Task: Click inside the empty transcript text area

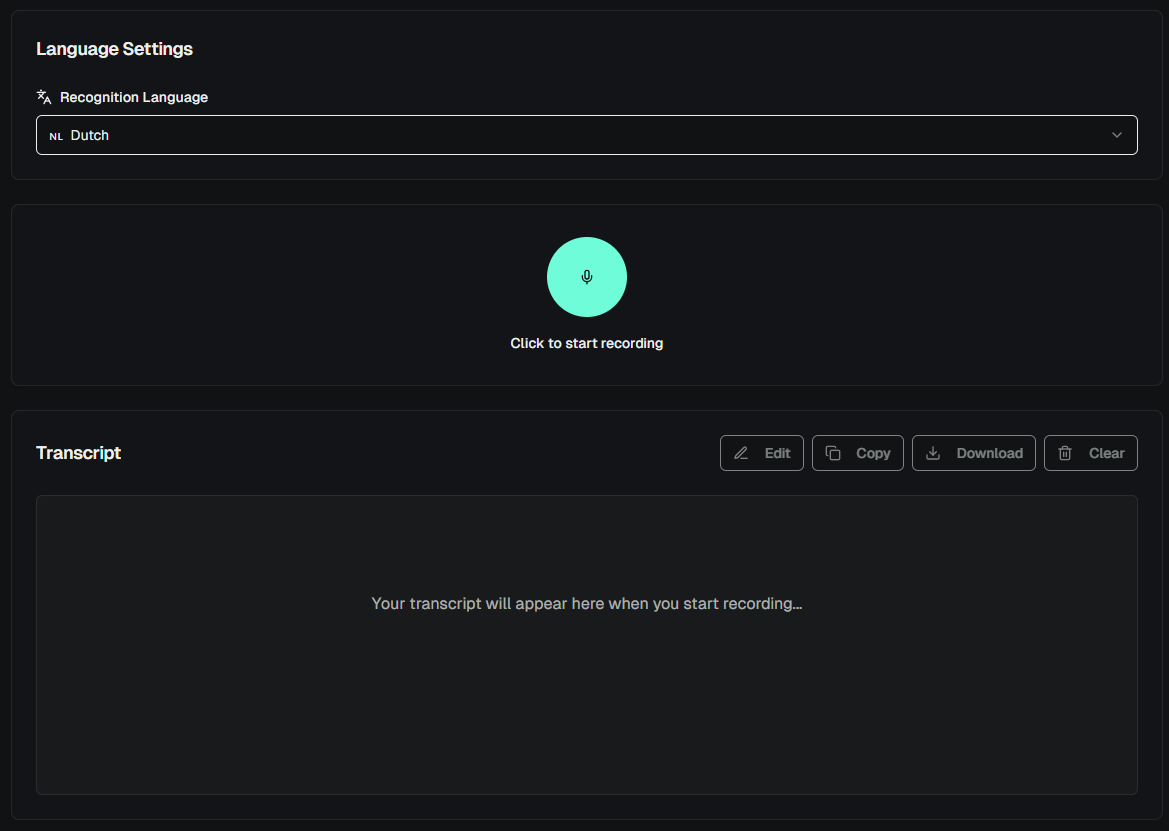Action: pyautogui.click(x=586, y=645)
